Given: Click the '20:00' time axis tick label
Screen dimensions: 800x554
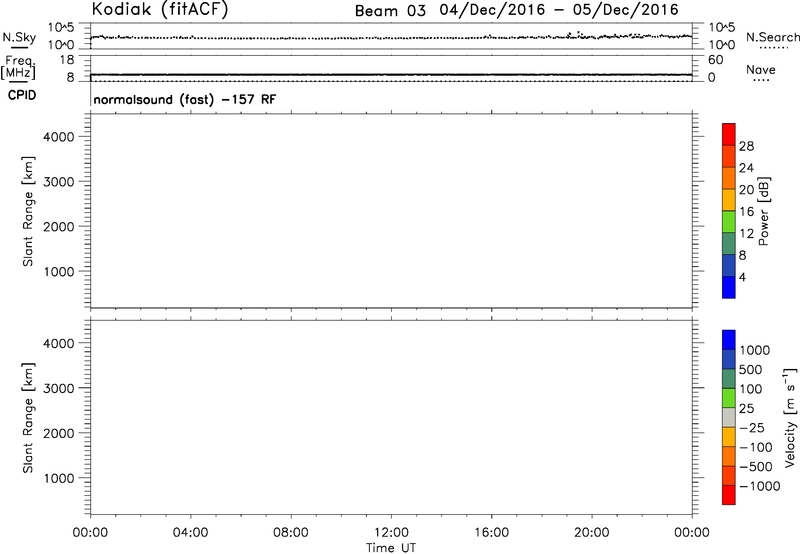Looking at the screenshot, I should [592, 533].
